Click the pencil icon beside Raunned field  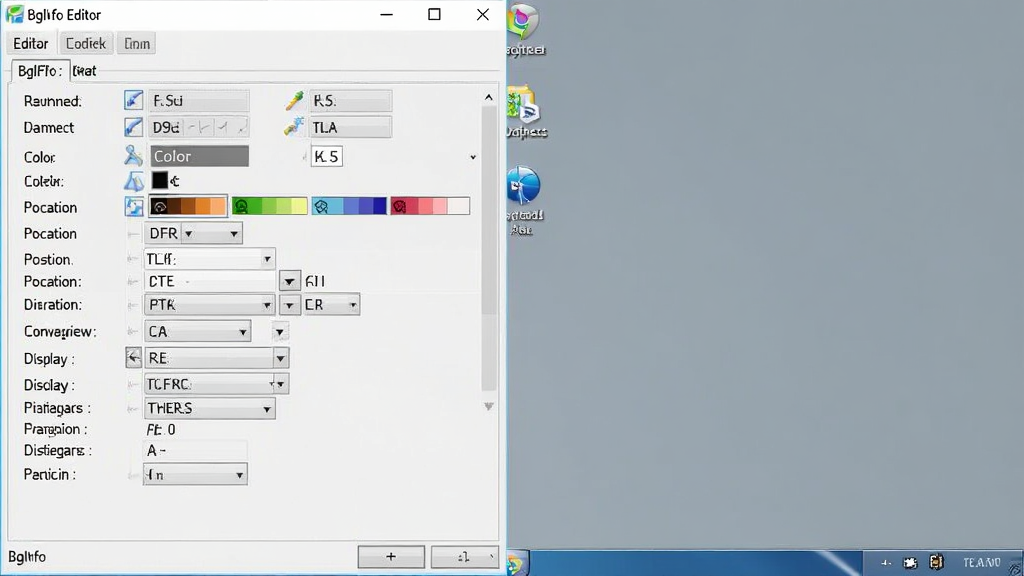pyautogui.click(x=133, y=101)
